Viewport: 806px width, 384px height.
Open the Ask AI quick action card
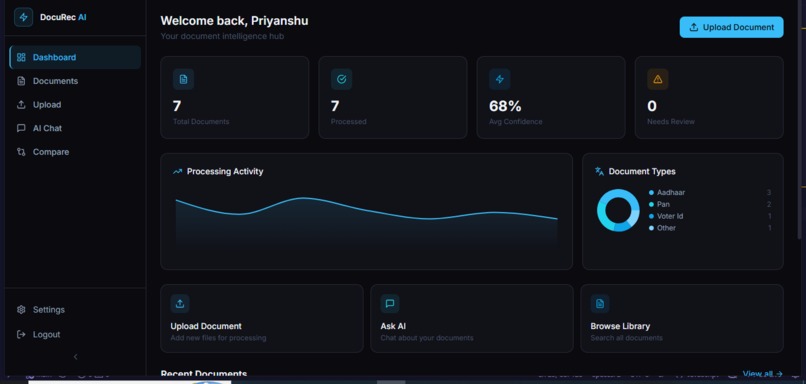tap(472, 318)
